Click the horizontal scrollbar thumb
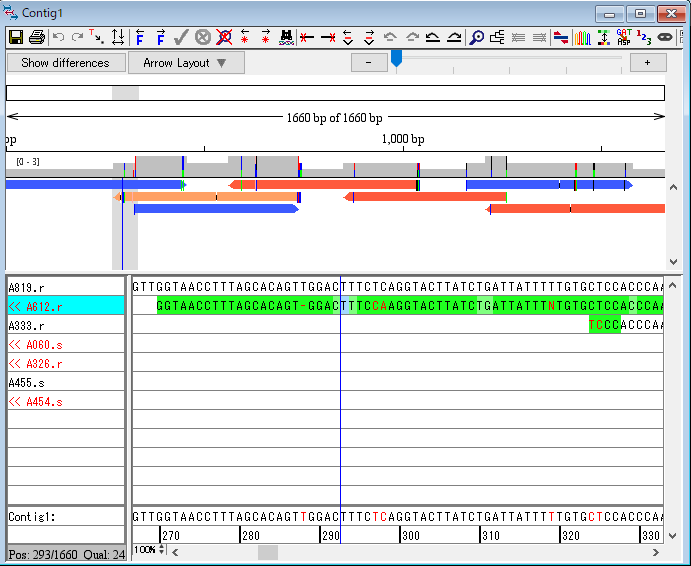Image resolution: width=691 pixels, height=566 pixels. click(x=267, y=552)
